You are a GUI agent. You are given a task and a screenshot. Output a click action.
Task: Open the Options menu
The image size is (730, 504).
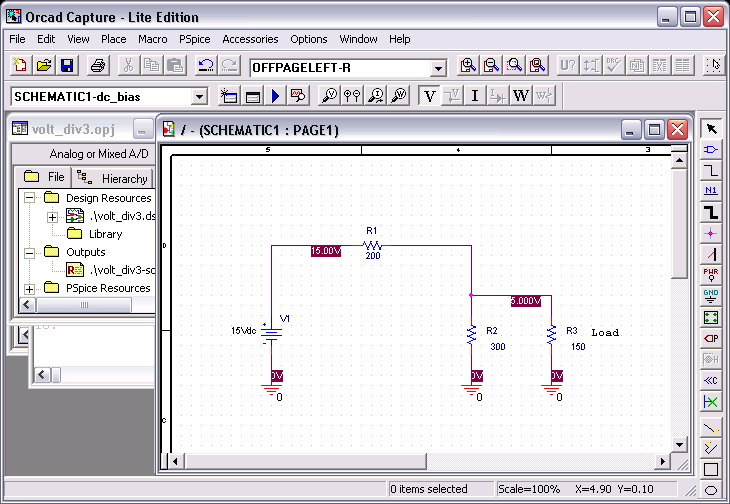coord(309,39)
